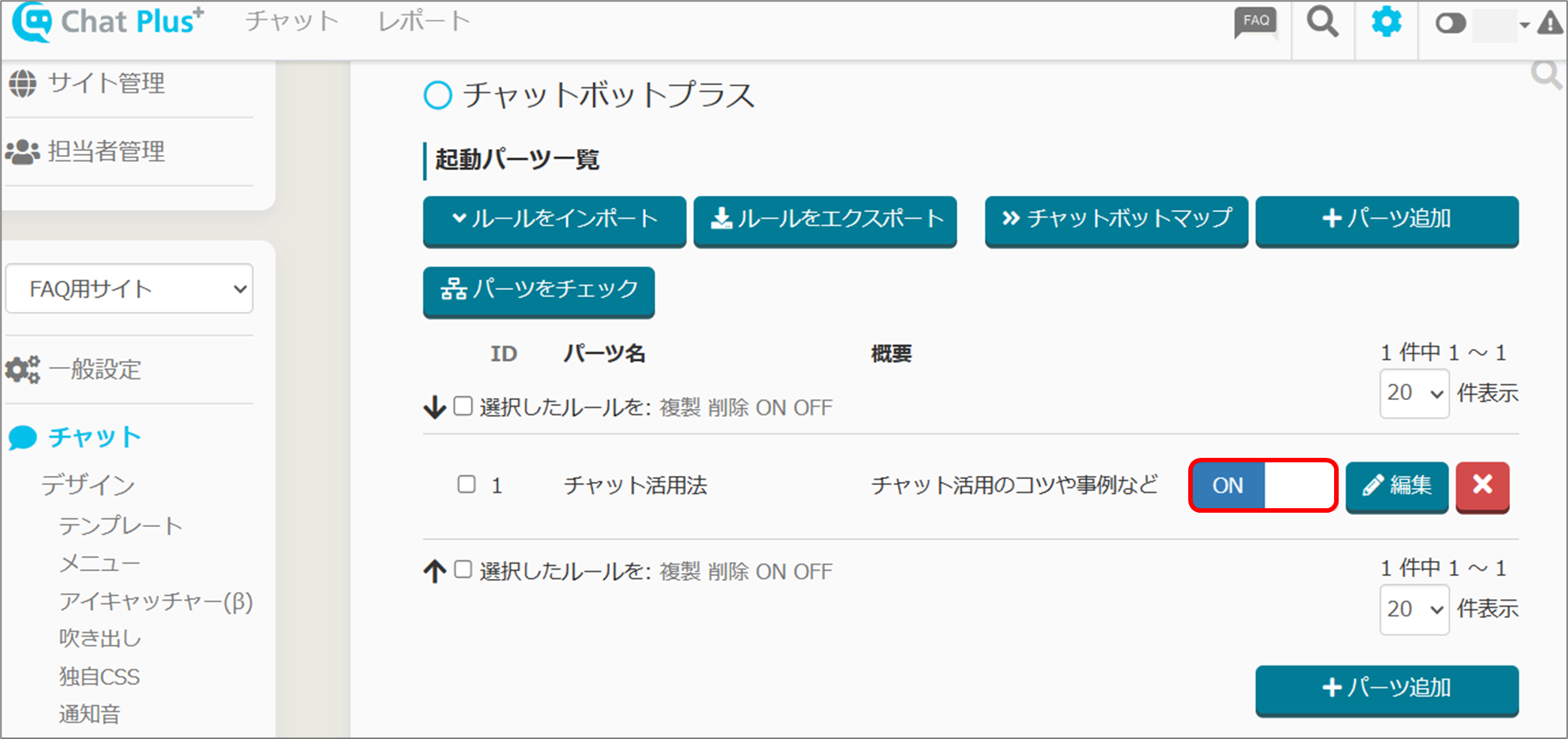
Task: Open the FAQ用サイト site dropdown
Action: pos(129,289)
